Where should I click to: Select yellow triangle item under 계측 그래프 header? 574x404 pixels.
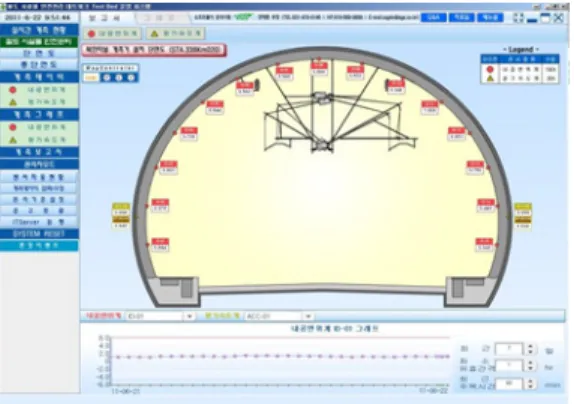[39, 140]
